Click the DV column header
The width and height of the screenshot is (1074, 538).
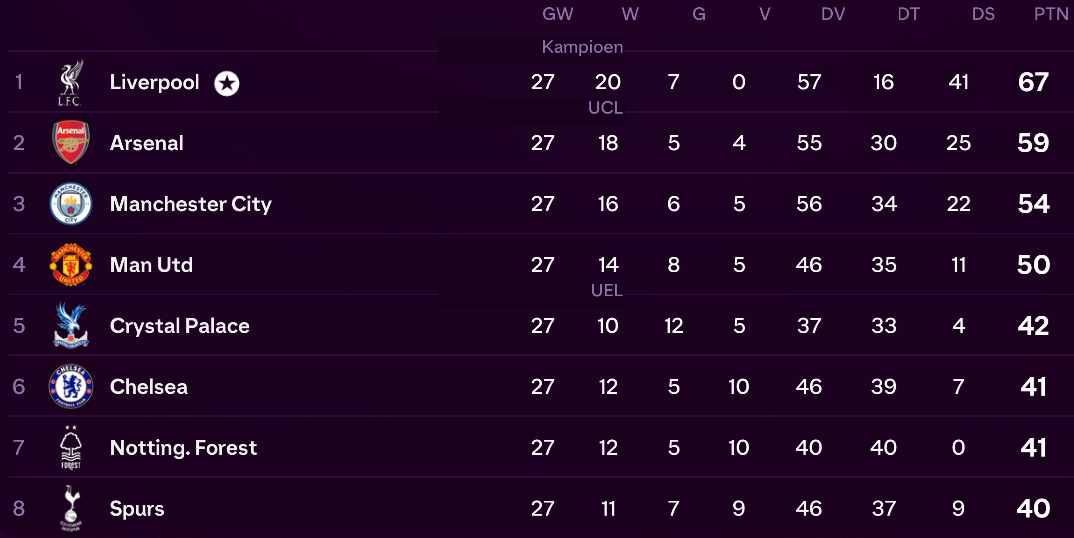click(833, 14)
